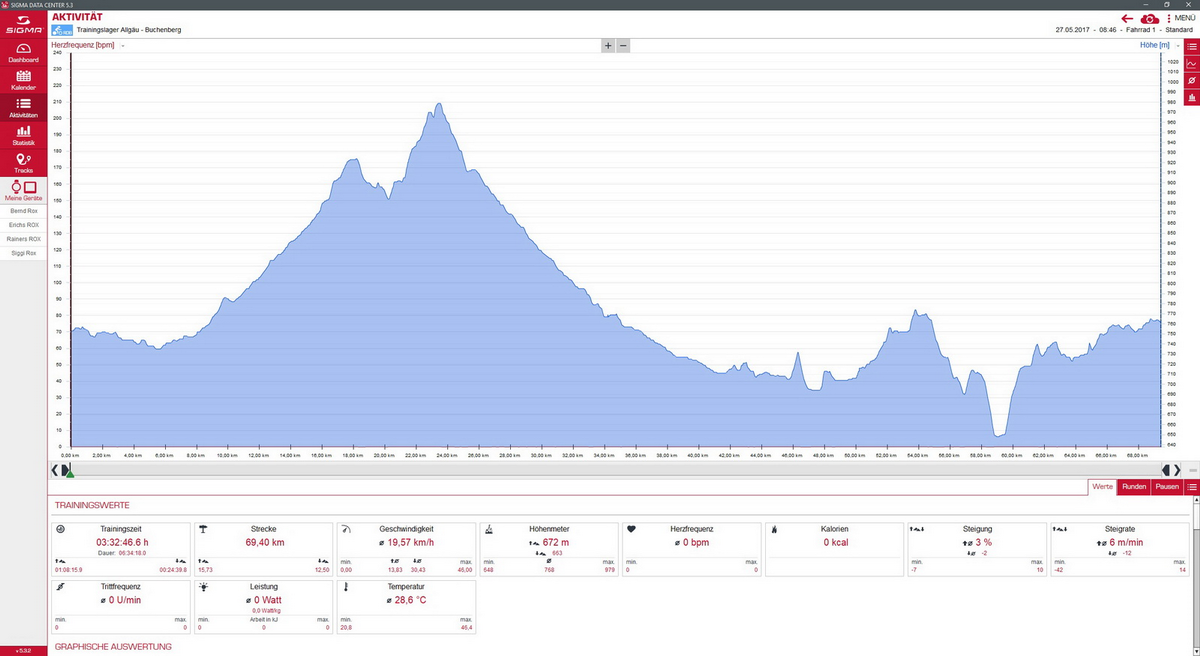Switch to the Pausen tab
Image resolution: width=1200 pixels, height=656 pixels.
[x=1167, y=487]
